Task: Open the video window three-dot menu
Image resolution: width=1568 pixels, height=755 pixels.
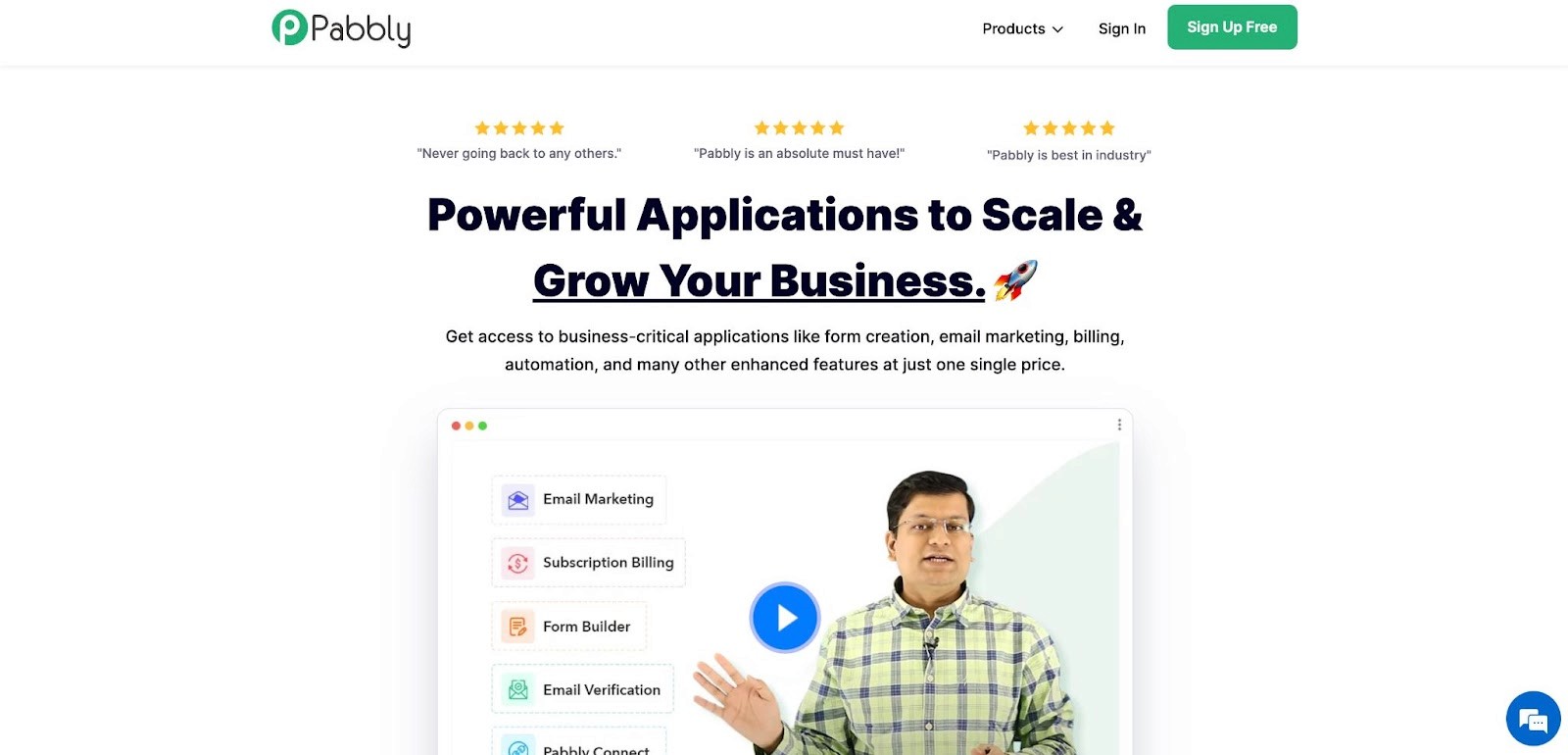Action: click(x=1119, y=425)
